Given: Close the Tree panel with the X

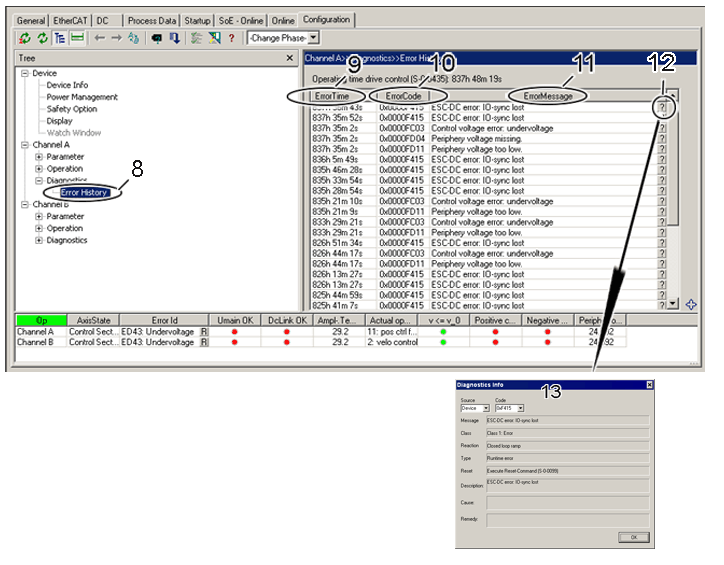Looking at the screenshot, I should (x=289, y=59).
